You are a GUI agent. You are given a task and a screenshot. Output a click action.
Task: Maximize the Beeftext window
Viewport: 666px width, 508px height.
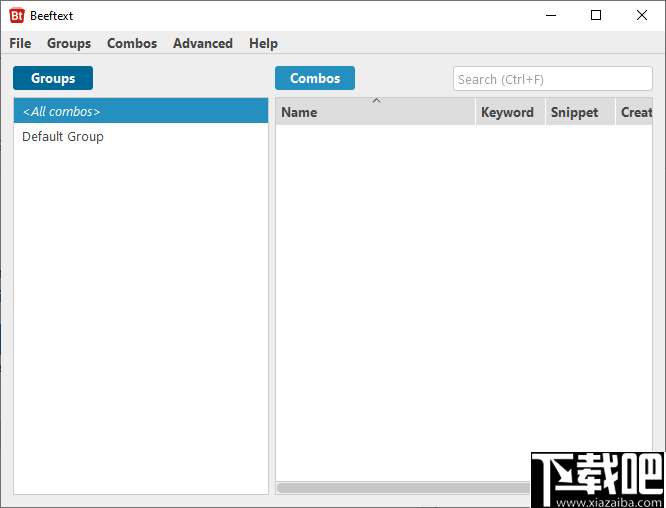(596, 16)
